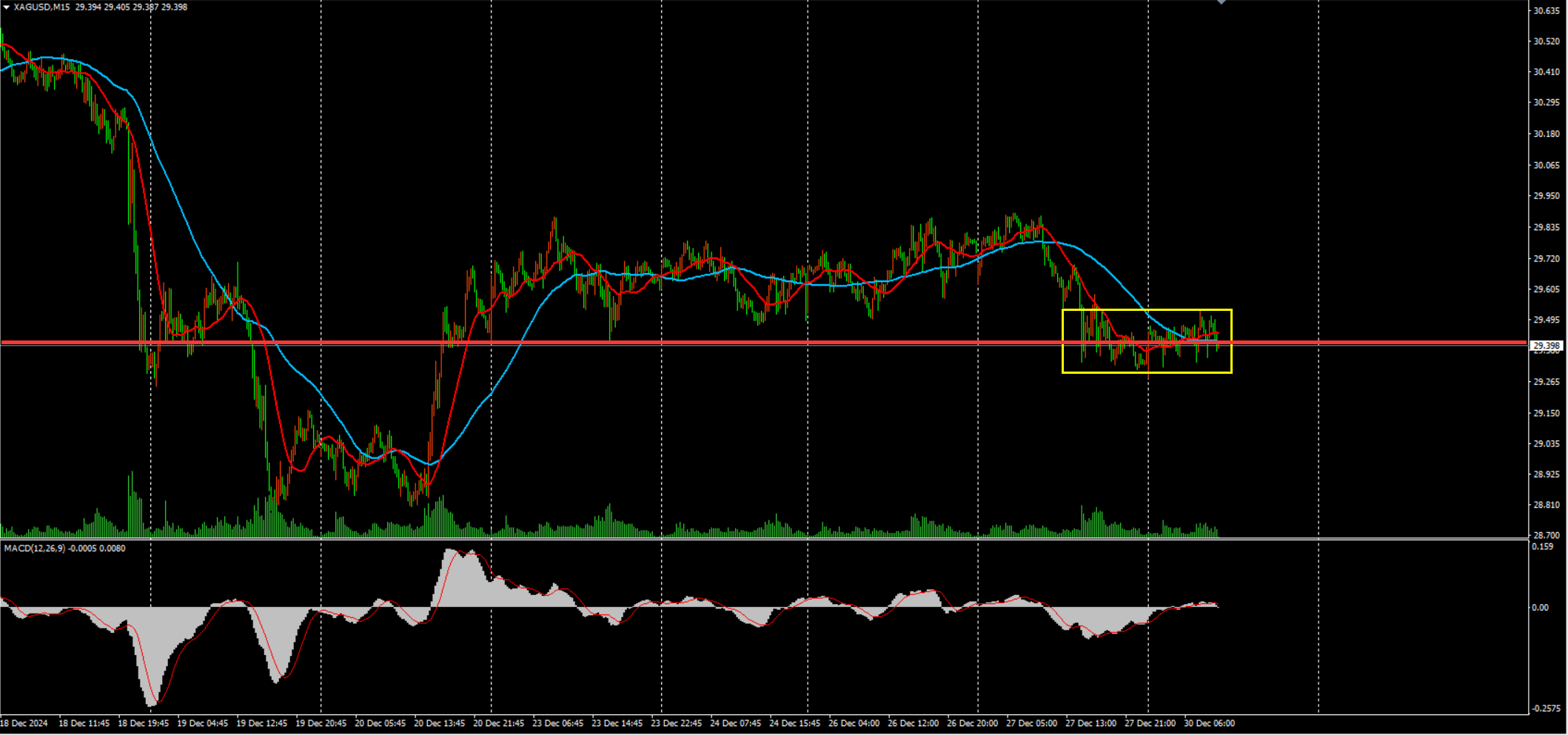Select the XAGUSD,M15 chart title text
The image size is (1568, 735).
click(42, 7)
